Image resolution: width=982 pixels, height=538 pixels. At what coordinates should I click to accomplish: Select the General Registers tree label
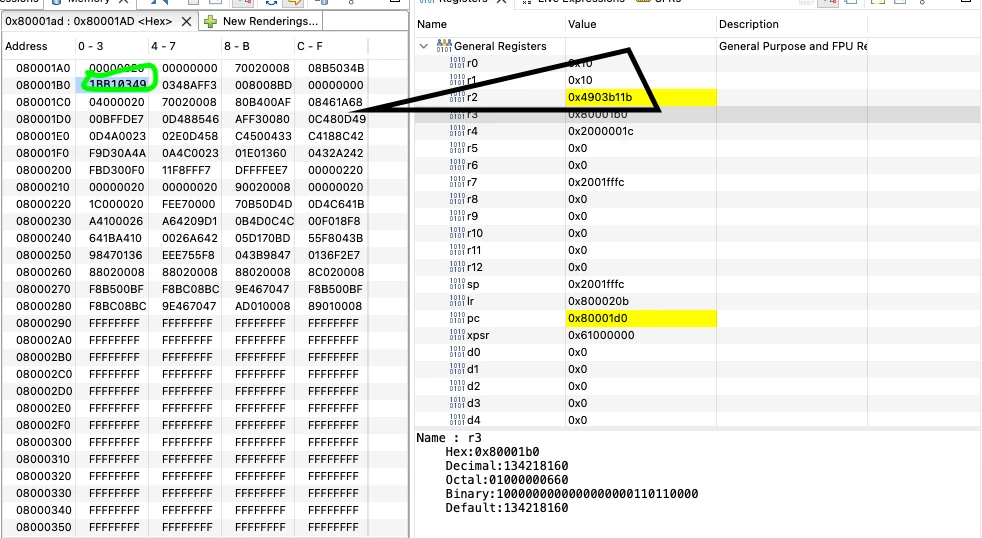click(500, 46)
